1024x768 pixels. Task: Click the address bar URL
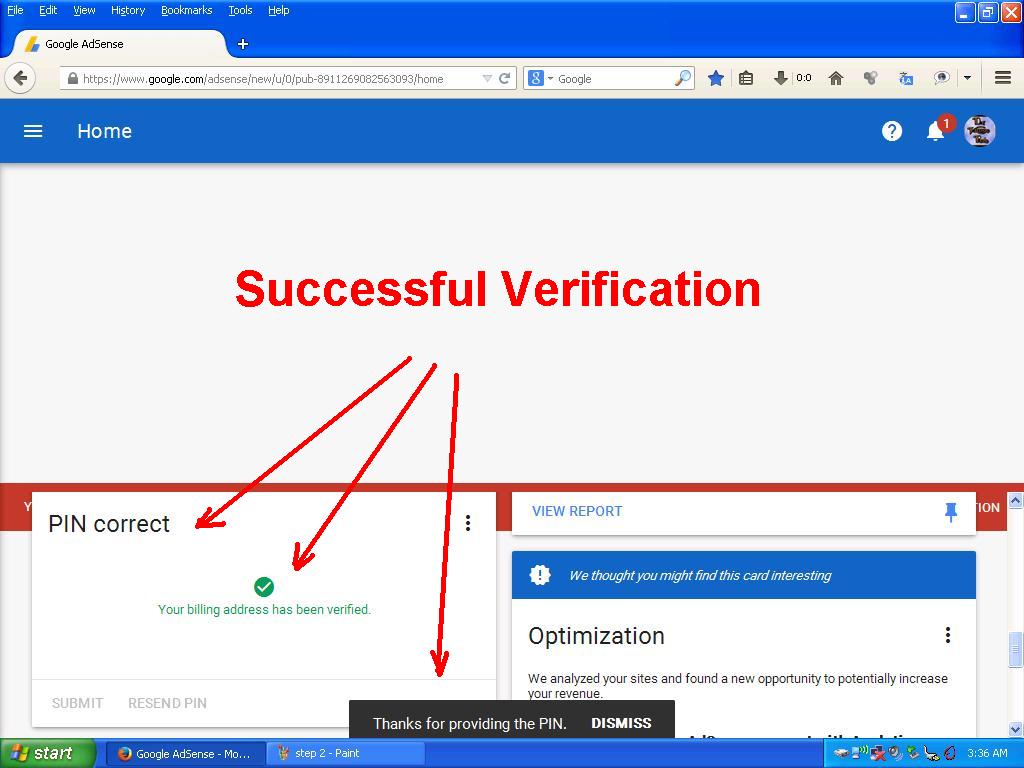pos(263,79)
